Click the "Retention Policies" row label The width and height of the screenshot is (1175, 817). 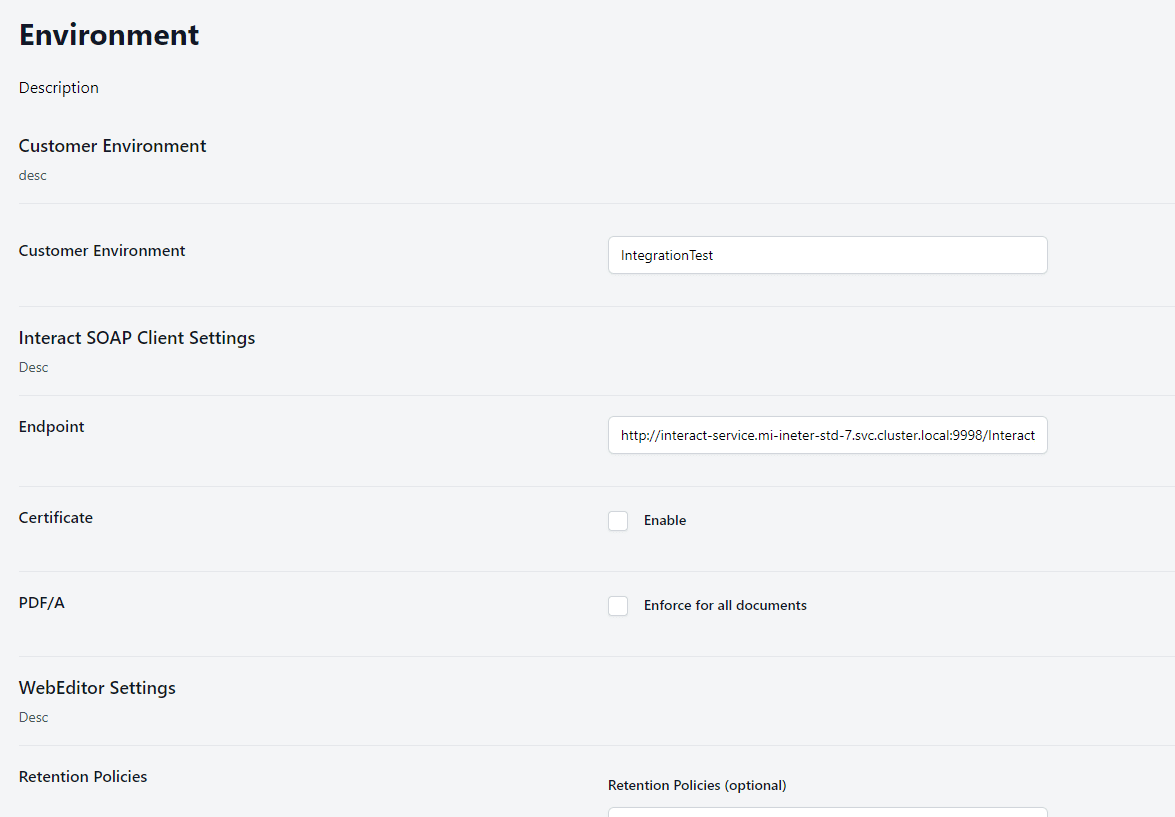pyautogui.click(x=83, y=776)
